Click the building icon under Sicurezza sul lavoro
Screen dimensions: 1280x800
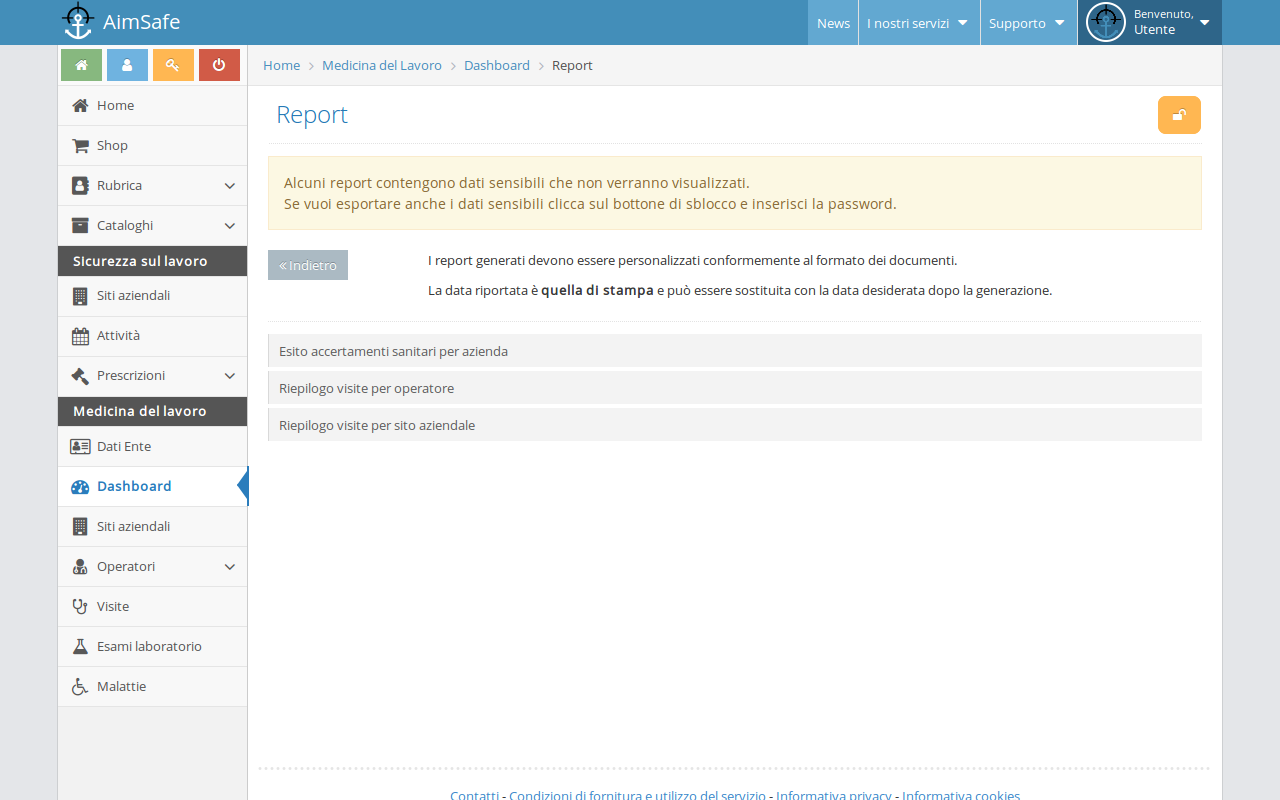[x=80, y=296]
